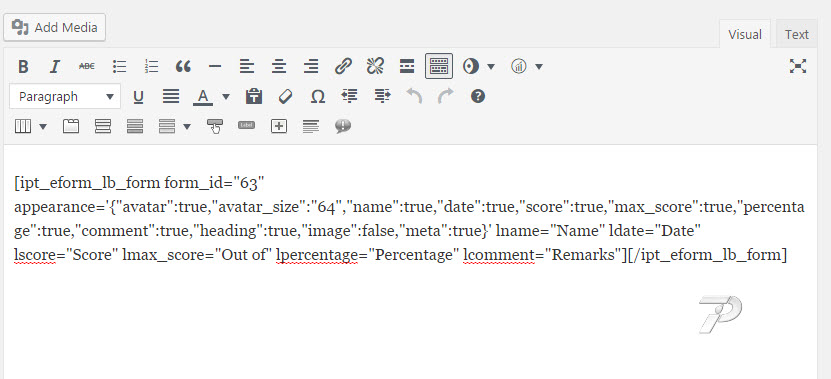The width and height of the screenshot is (831, 379).
Task: Click inside the shortcode text in editor
Action: pos(409,219)
